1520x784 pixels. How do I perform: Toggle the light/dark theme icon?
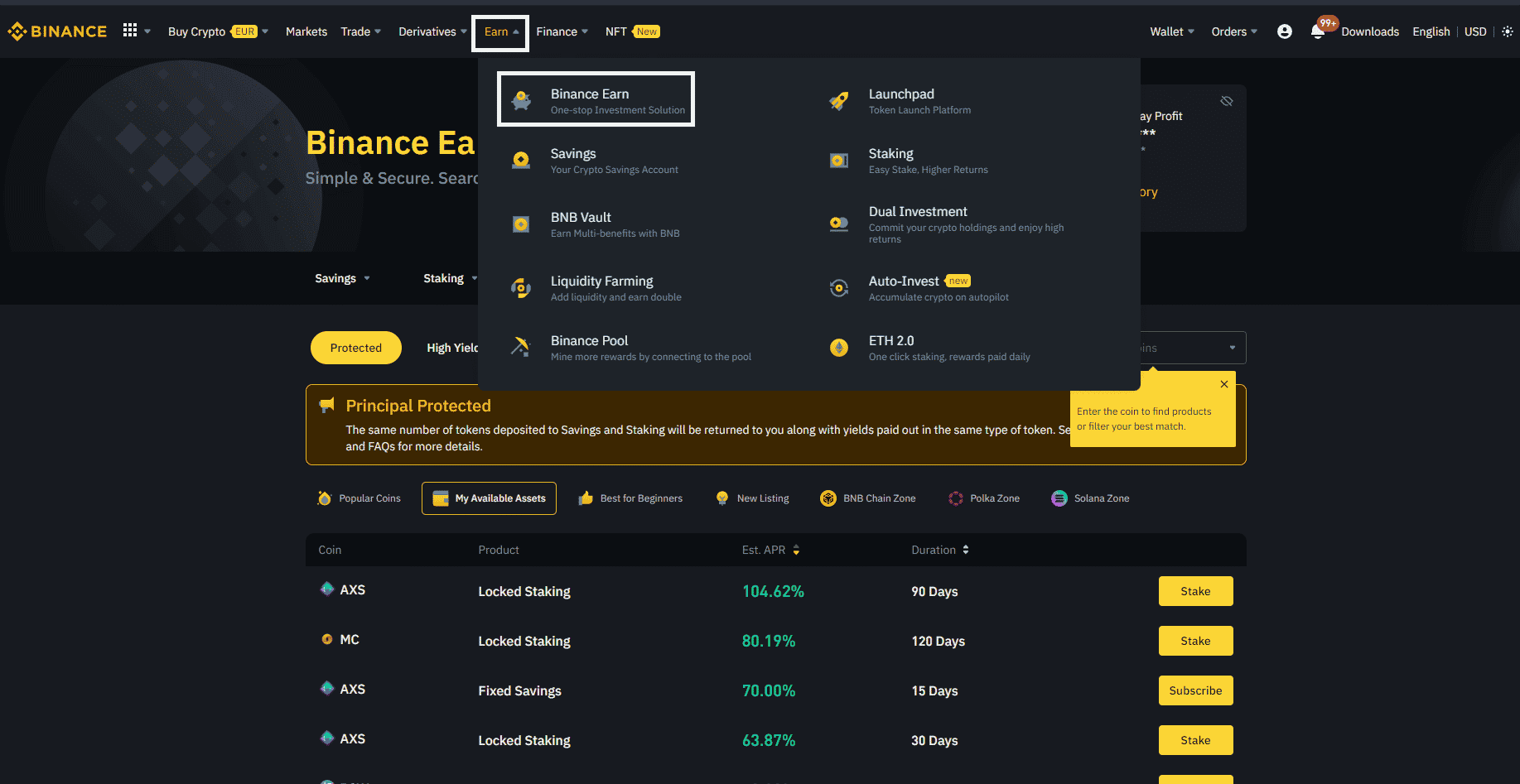(1507, 31)
